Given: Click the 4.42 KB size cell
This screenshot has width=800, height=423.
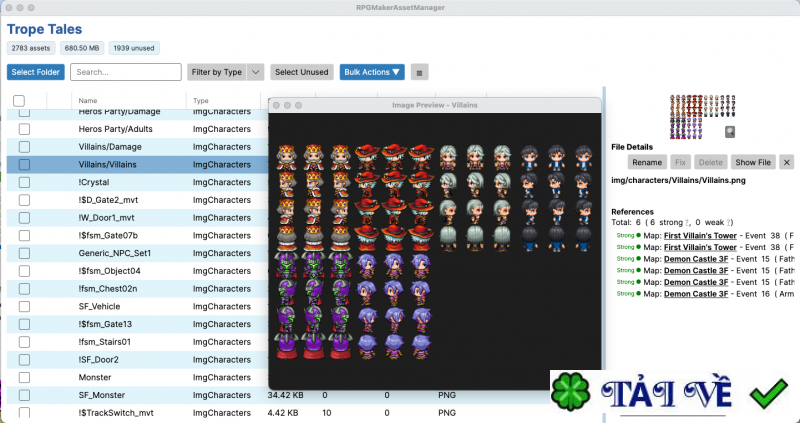Looking at the screenshot, I should 283,413.
